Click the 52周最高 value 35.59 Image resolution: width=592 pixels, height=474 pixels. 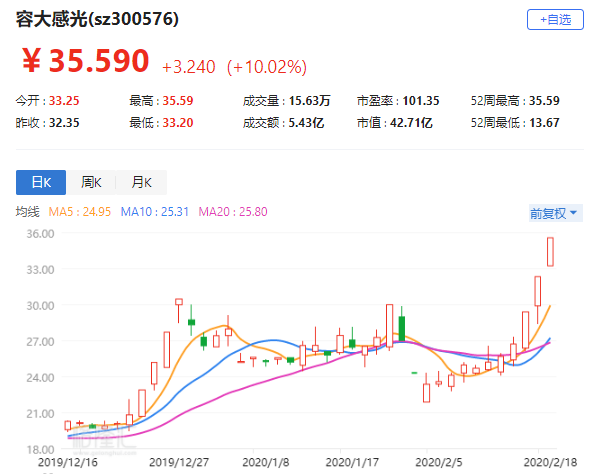coord(544,100)
